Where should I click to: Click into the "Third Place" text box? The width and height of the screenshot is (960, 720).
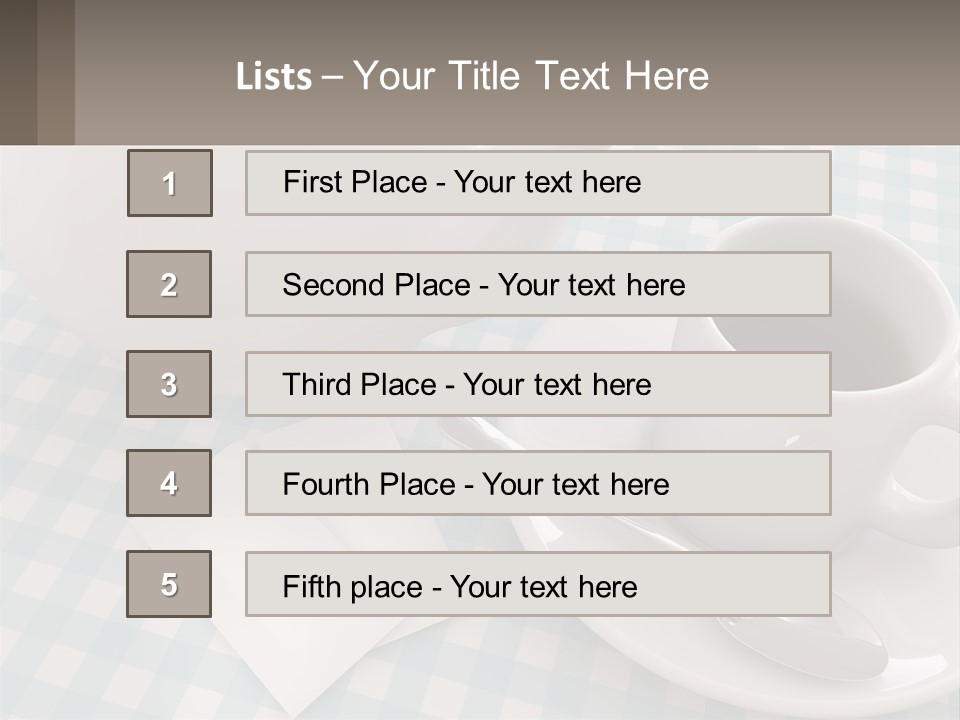tap(538, 384)
